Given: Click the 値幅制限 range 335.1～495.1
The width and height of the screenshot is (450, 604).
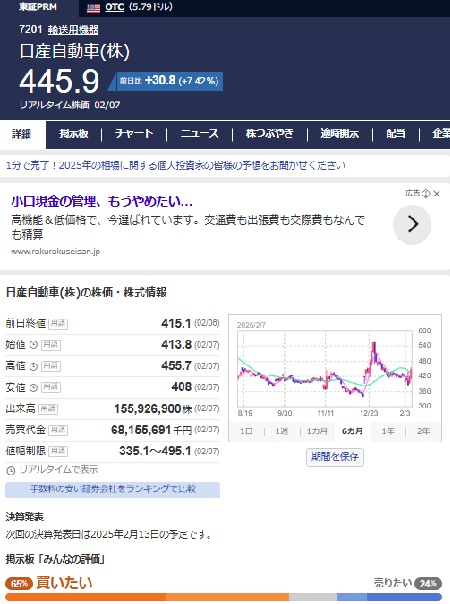Looking at the screenshot, I should pos(155,451).
